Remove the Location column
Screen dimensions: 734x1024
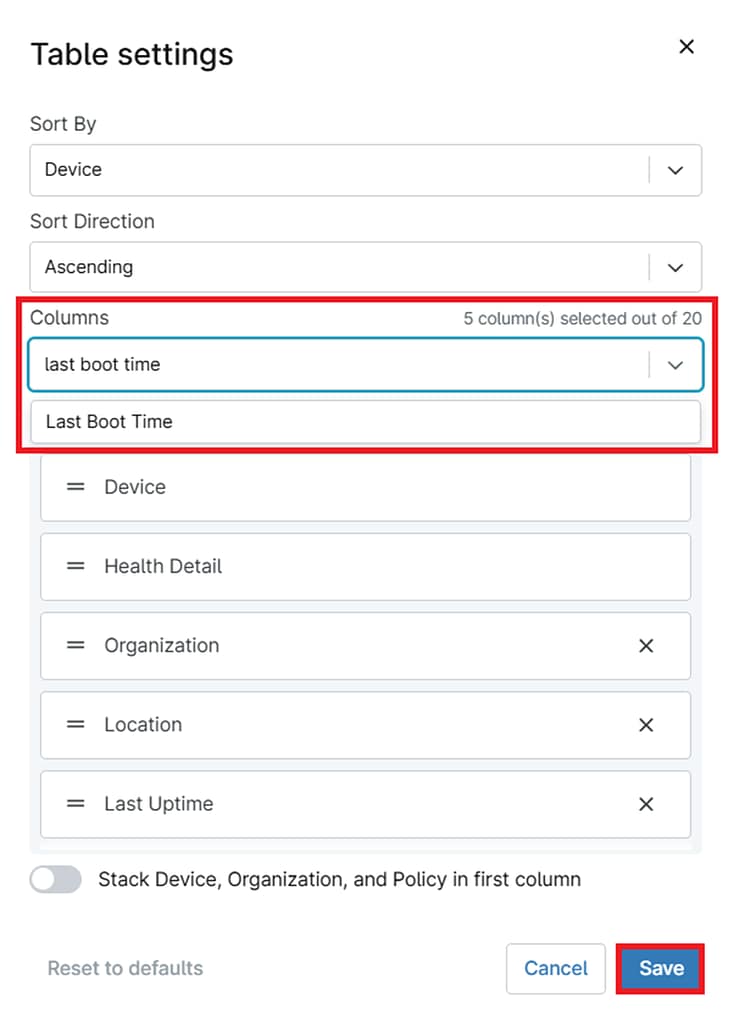point(646,724)
